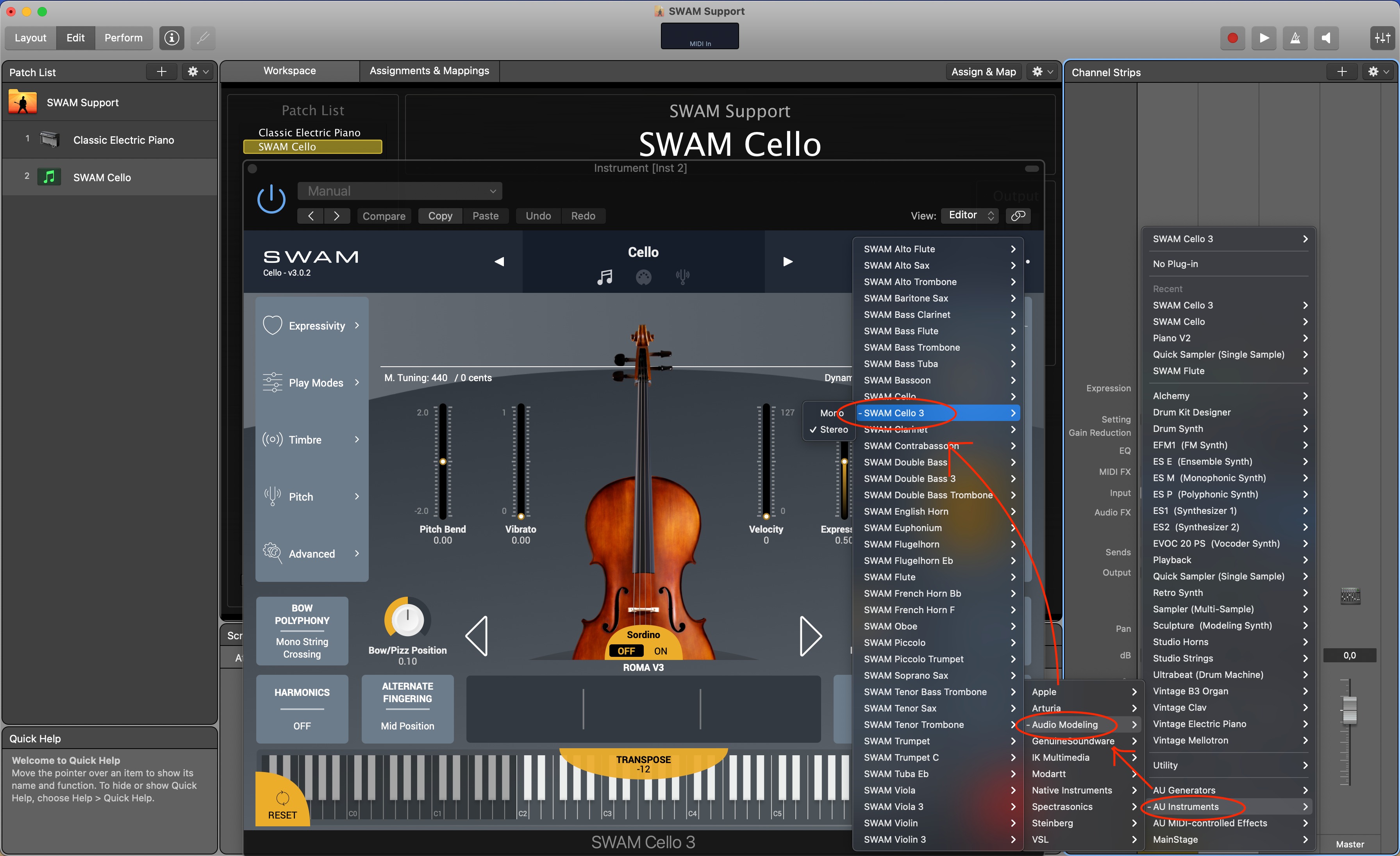Click the plug-in link chain icon
1400x856 pixels.
[x=1018, y=215]
